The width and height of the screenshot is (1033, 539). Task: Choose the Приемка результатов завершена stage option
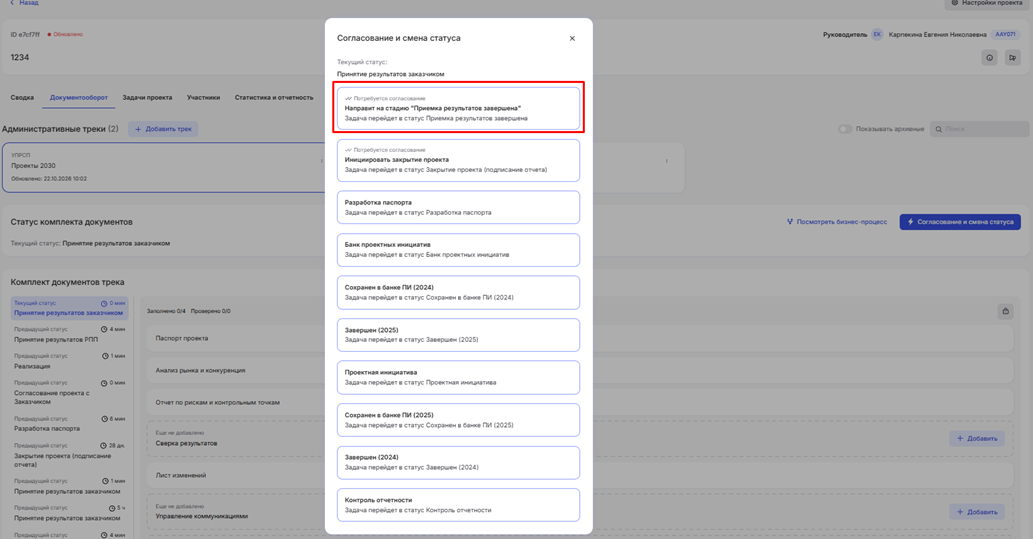459,108
